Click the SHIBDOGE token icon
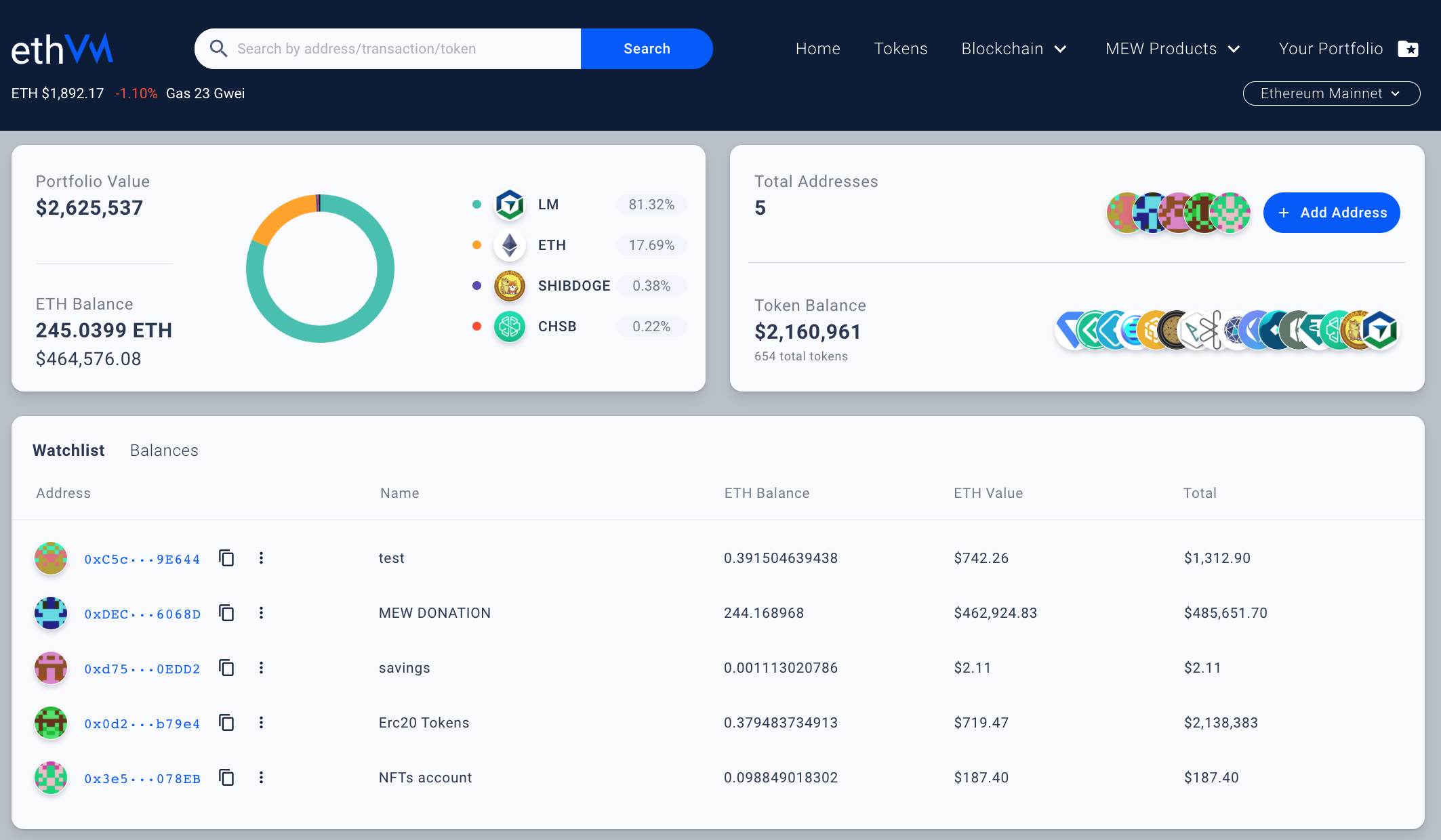 coord(509,286)
